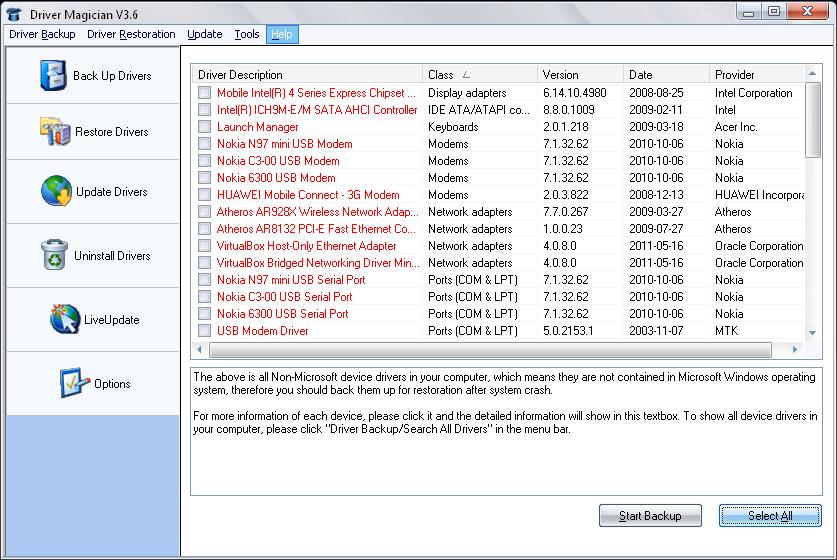Screen dimensions: 837x560
Task: Click the horizontal scroll right arrow
Action: (x=795, y=350)
